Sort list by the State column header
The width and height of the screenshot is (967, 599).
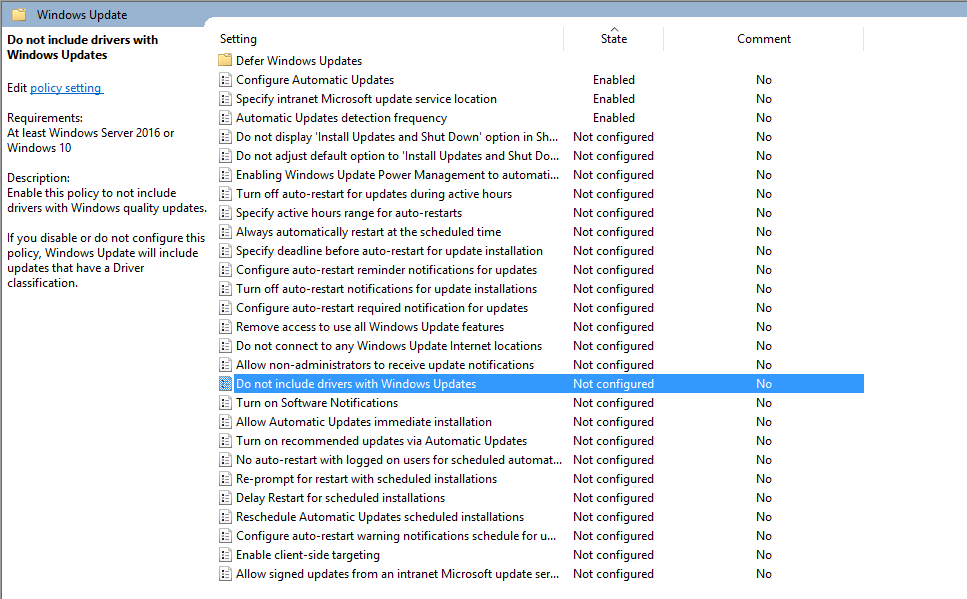[x=614, y=38]
